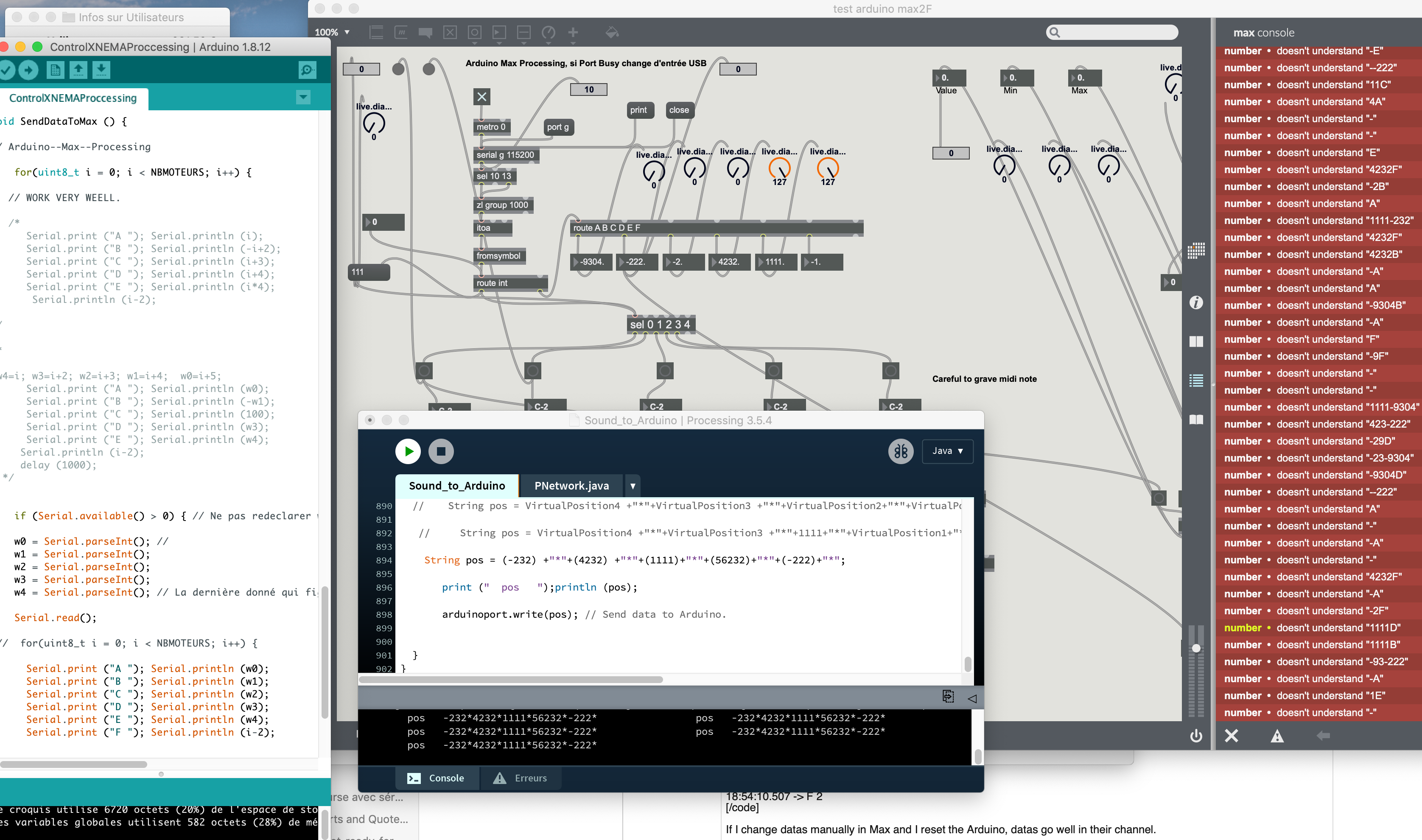Select the comment tool in Max toolbar

coord(426,32)
